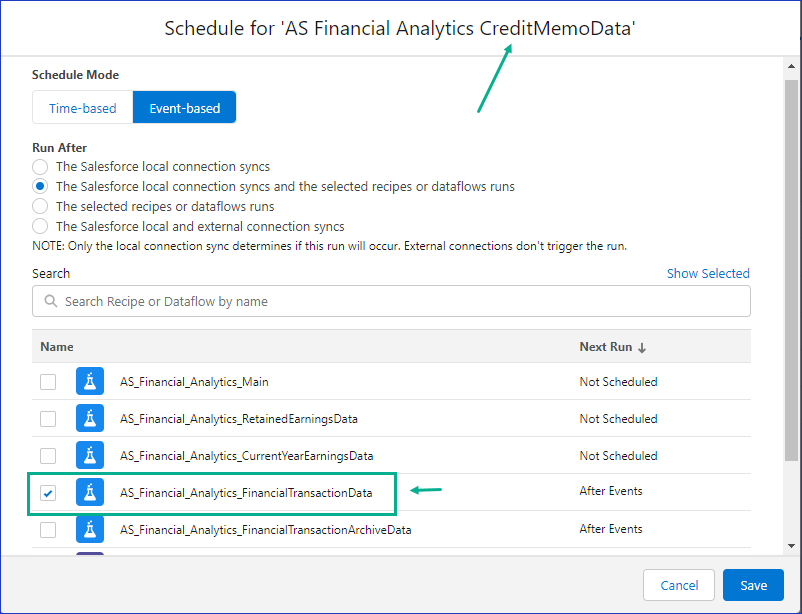802x614 pixels.
Task: Click 'After Events' in FinancialTransactionData row
Action: pyautogui.click(x=611, y=491)
